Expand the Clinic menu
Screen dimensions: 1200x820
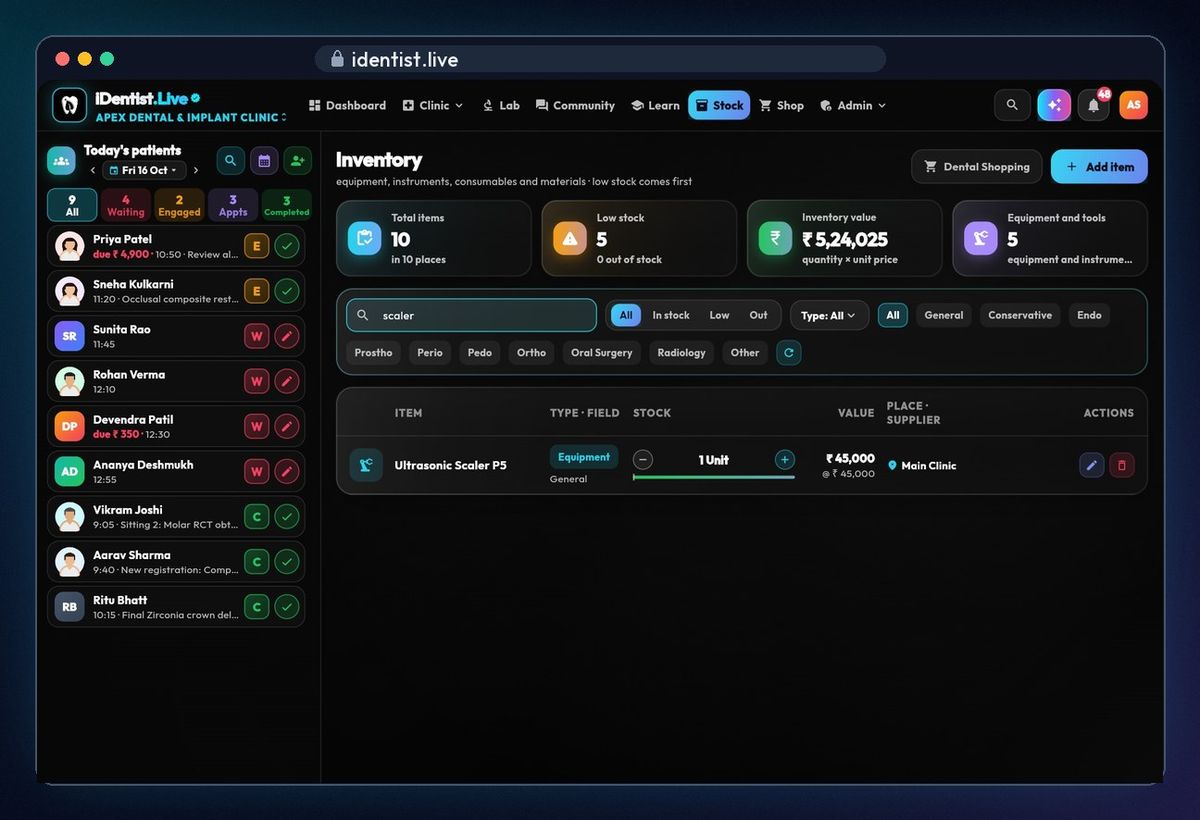433,105
